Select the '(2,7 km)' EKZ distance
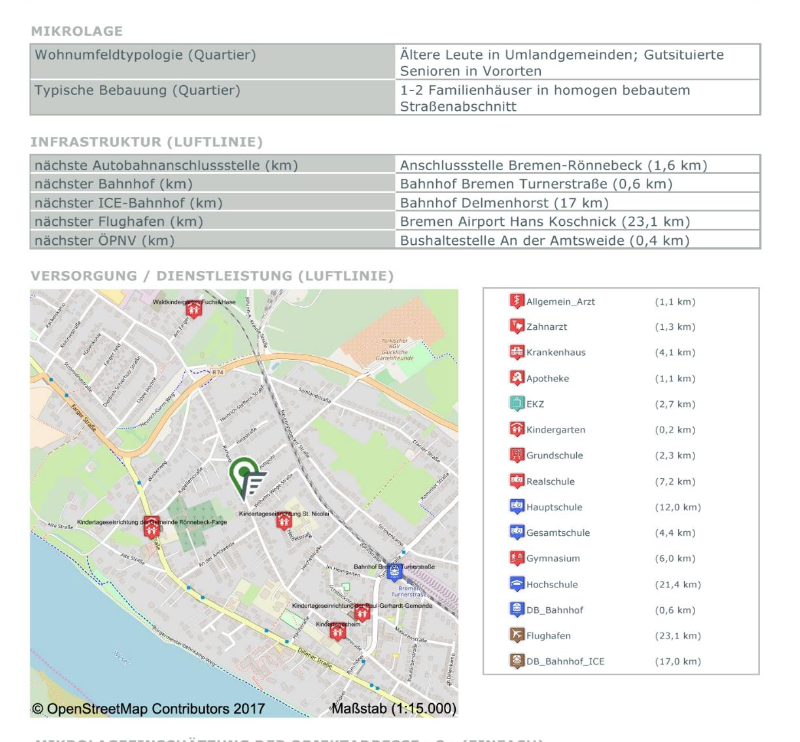 675,404
